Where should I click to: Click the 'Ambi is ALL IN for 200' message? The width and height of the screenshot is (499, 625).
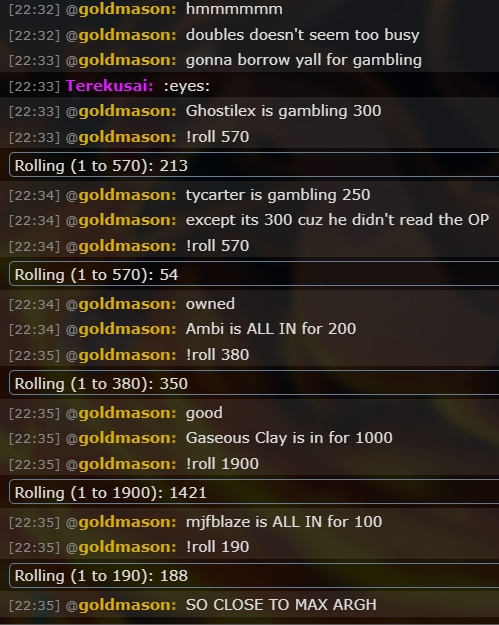click(x=271, y=329)
